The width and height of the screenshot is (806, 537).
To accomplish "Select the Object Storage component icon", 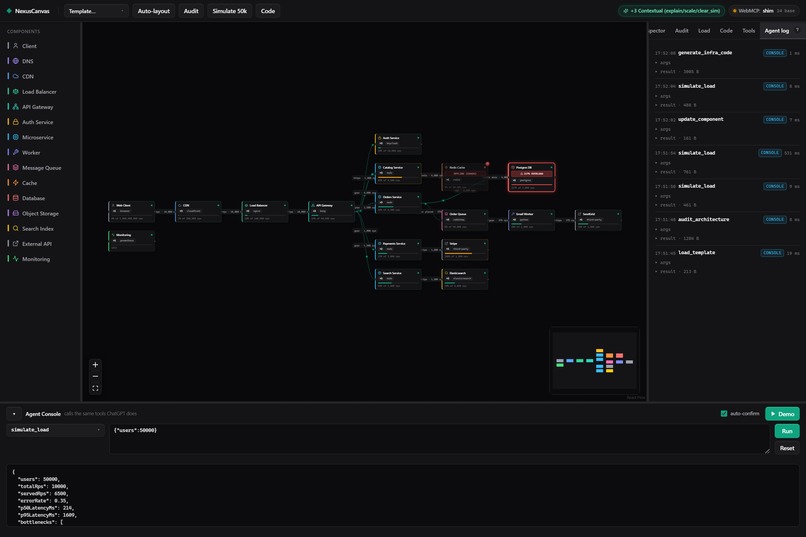I will pos(15,213).
